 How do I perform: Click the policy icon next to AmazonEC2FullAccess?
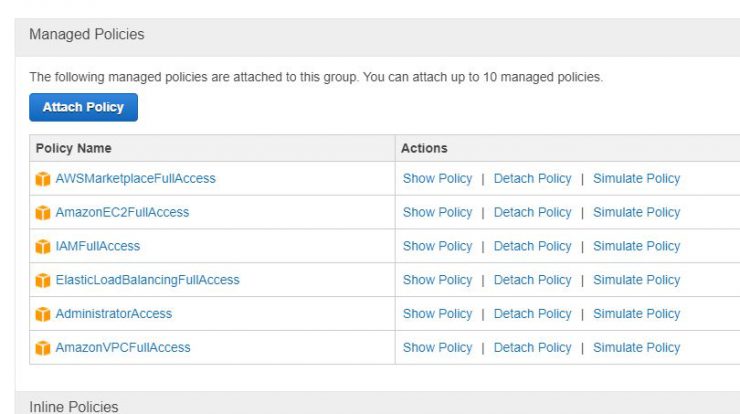pyautogui.click(x=42, y=213)
